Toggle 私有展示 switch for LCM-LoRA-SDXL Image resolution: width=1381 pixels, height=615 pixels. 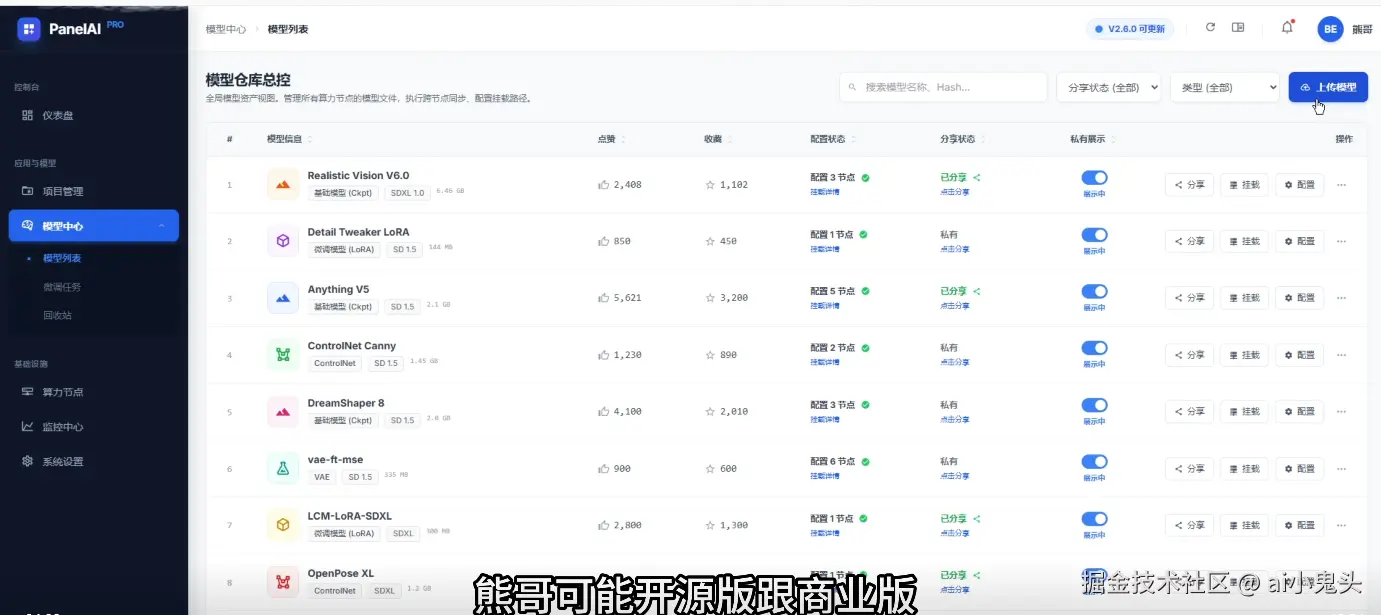click(x=1094, y=519)
